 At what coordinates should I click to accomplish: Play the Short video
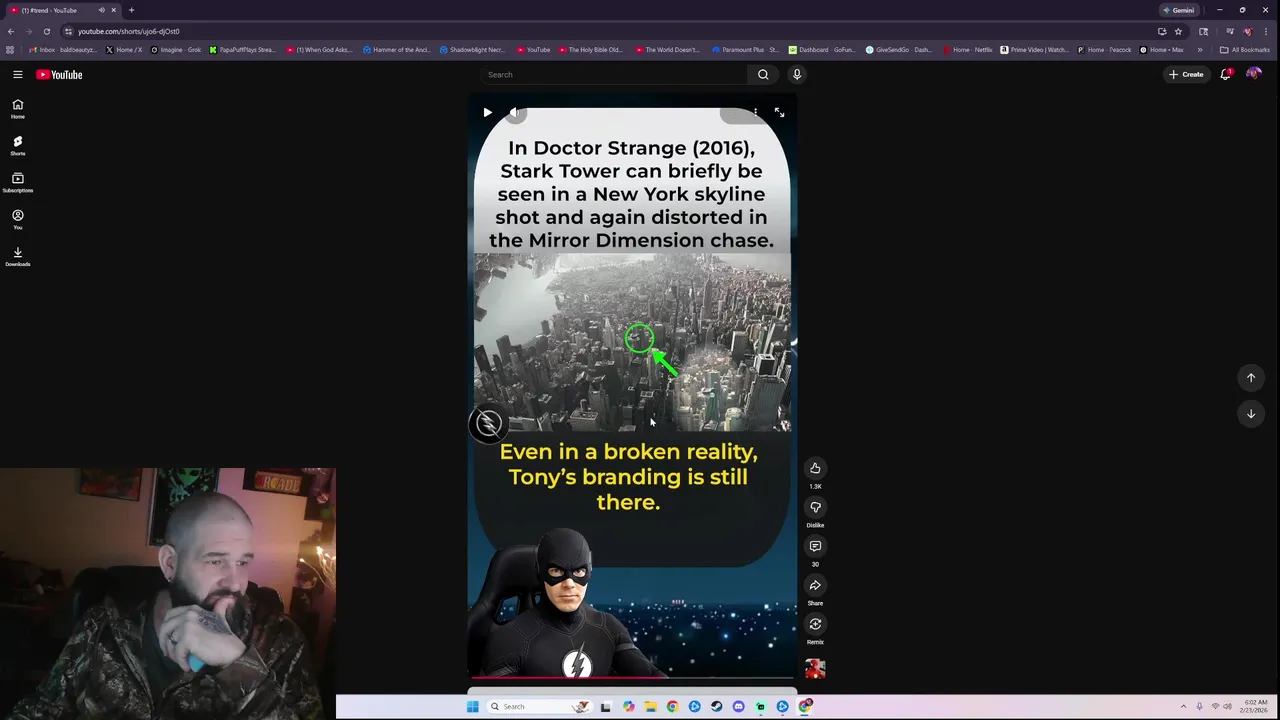[x=487, y=112]
